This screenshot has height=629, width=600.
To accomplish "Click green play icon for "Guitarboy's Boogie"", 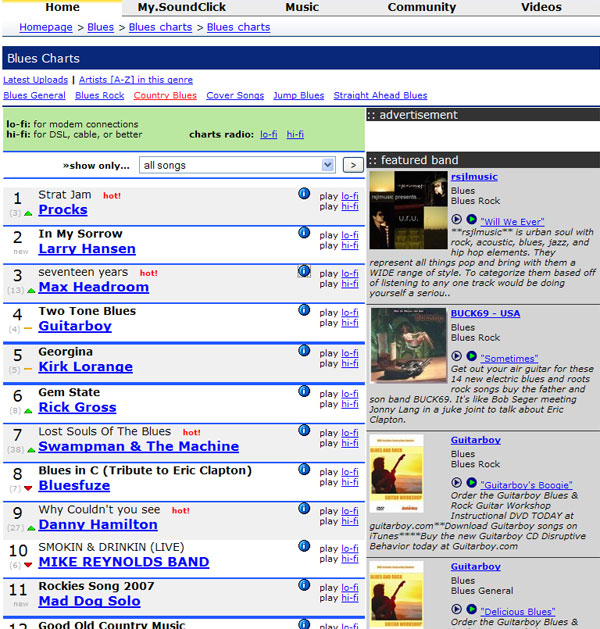I will (x=472, y=483).
